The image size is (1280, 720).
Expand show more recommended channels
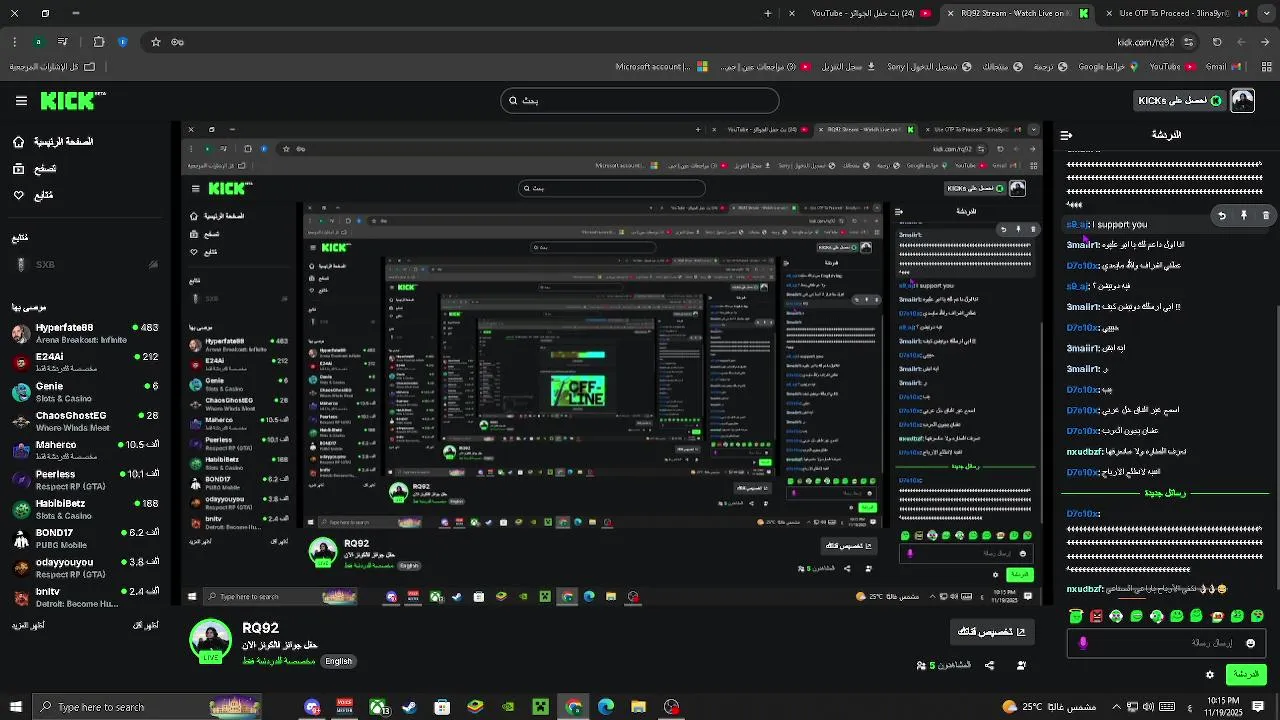[27, 625]
